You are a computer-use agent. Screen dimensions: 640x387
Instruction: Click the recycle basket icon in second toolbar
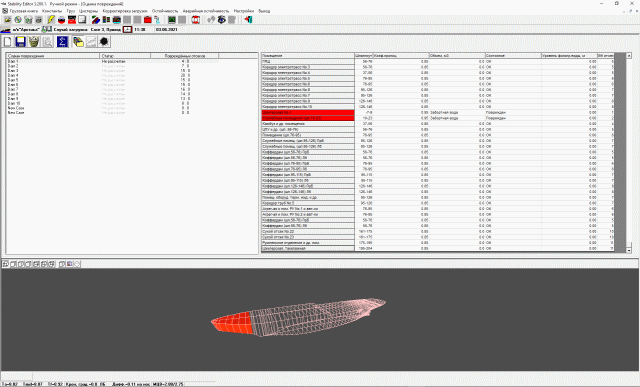(34, 42)
